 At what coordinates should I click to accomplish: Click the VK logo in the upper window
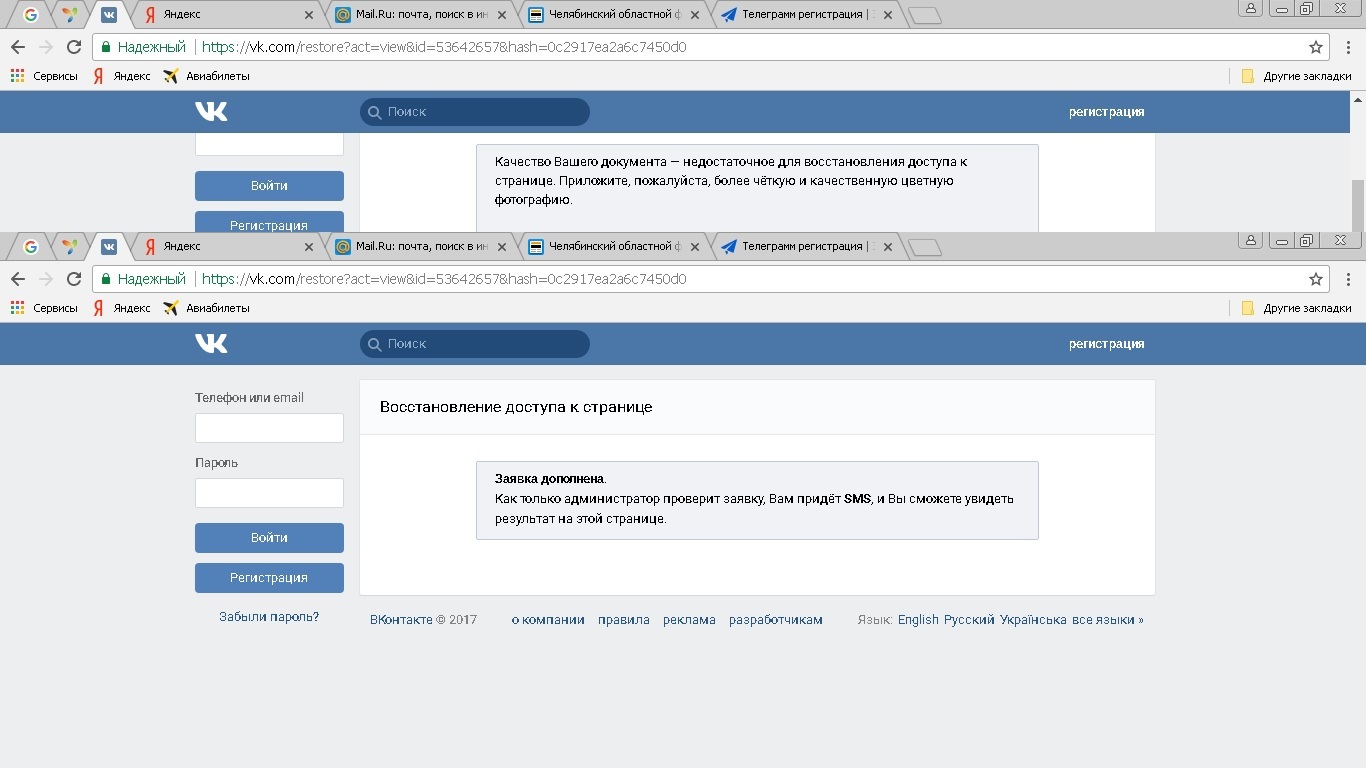point(211,111)
